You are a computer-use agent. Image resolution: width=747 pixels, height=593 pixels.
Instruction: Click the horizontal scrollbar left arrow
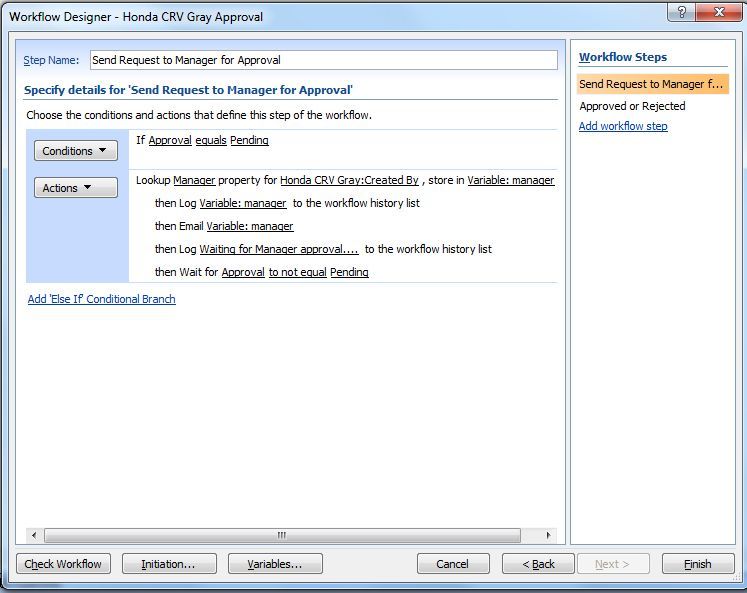coord(34,535)
